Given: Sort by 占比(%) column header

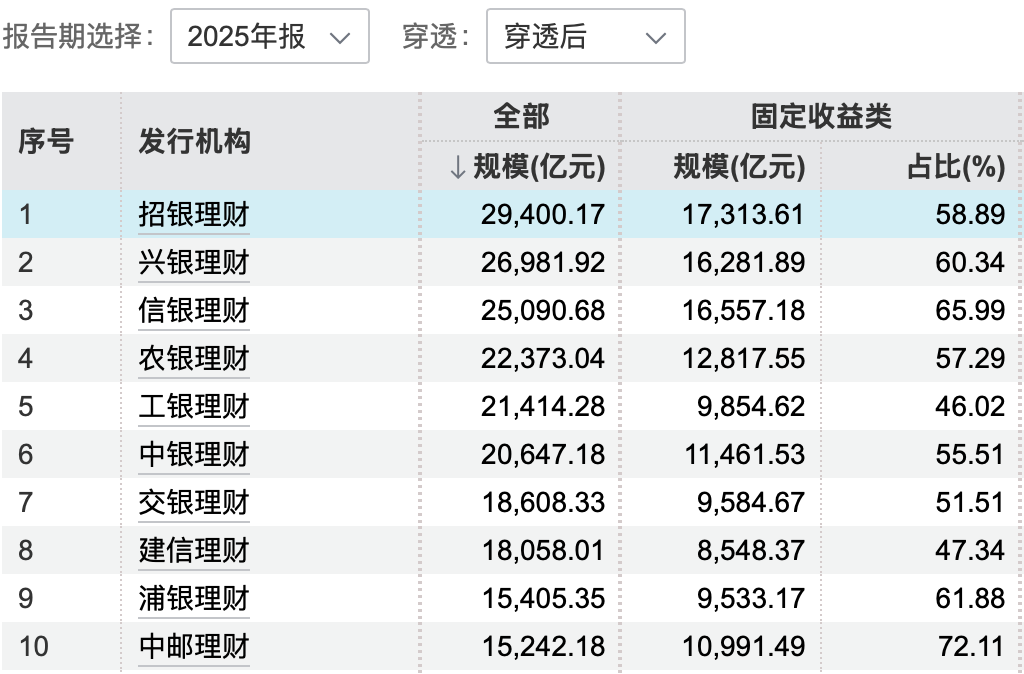Looking at the screenshot, I should pyautogui.click(x=956, y=167).
